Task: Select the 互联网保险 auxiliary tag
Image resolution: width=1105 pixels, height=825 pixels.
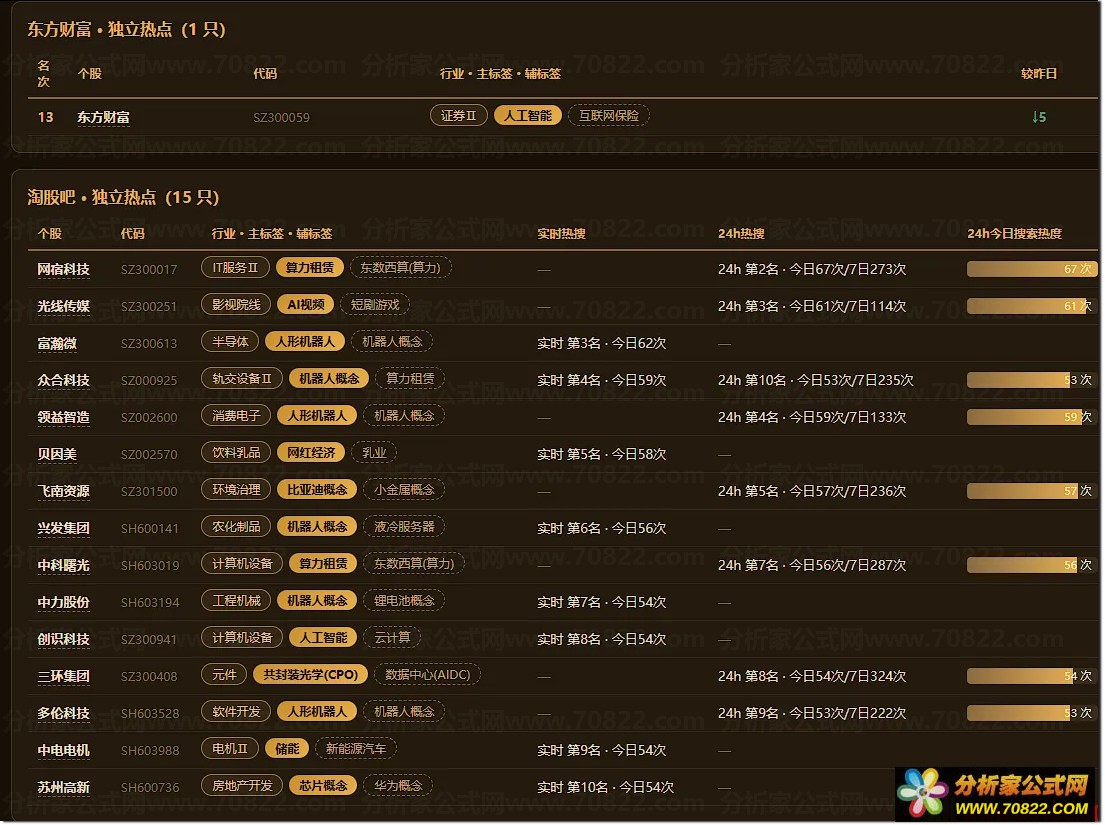Action: coord(609,116)
